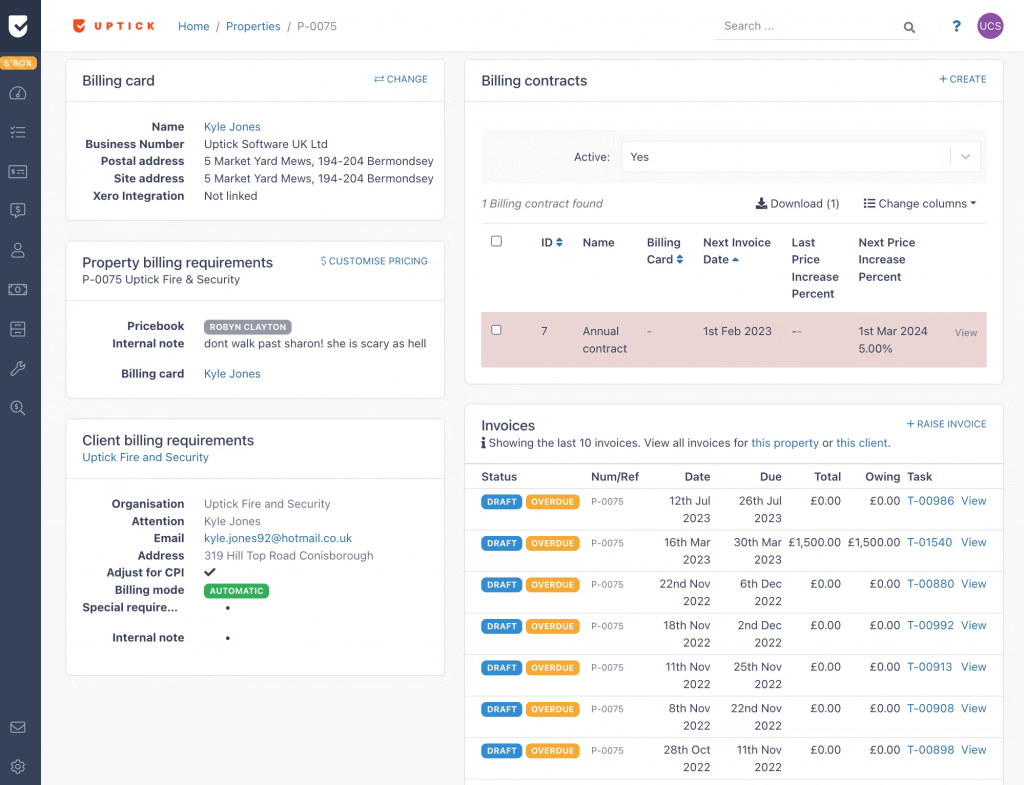The width and height of the screenshot is (1024, 785).
Task: Open the Change columns dropdown
Action: pyautogui.click(x=918, y=203)
